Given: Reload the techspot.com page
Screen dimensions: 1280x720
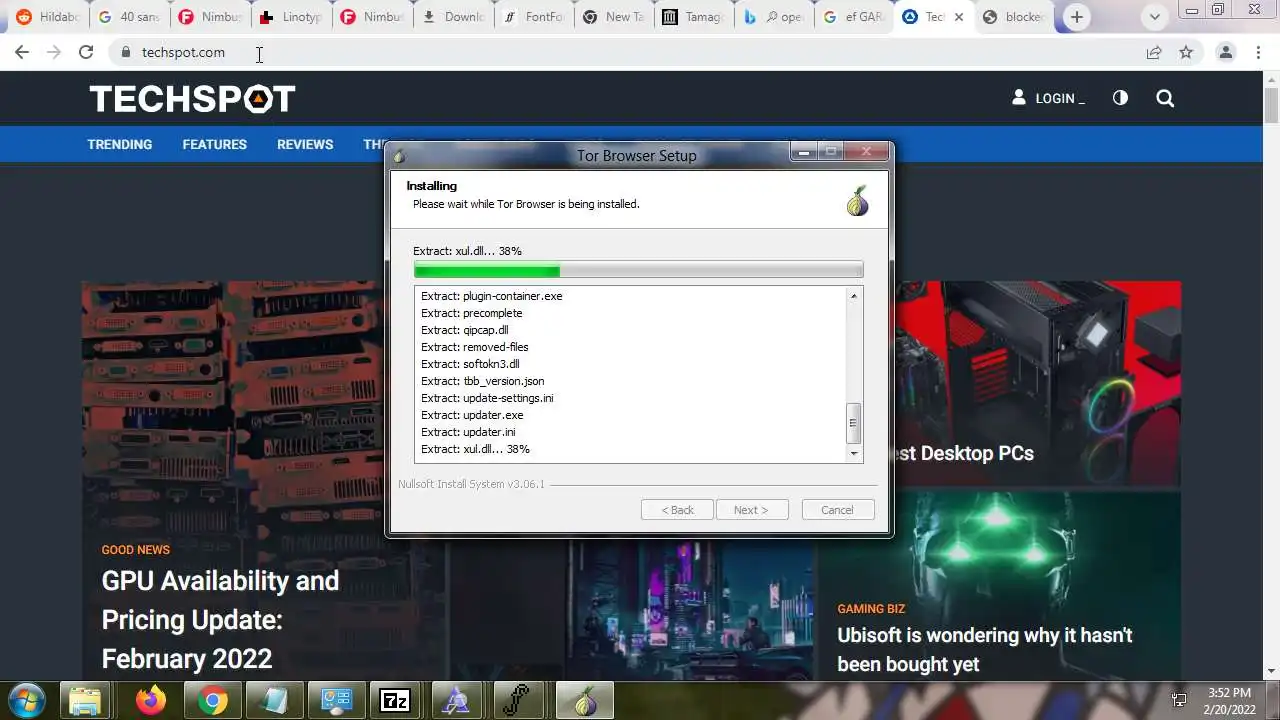Looking at the screenshot, I should pos(86,52).
